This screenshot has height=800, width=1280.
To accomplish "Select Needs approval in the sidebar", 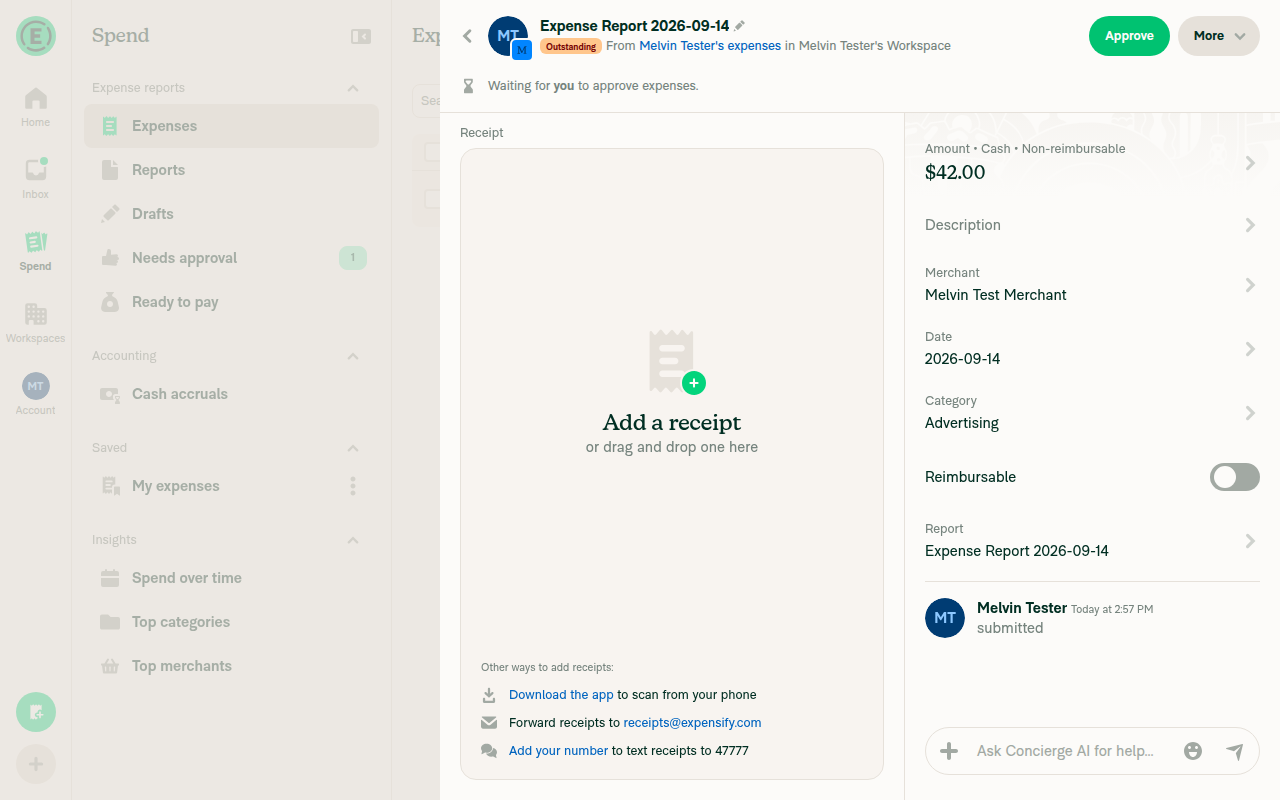I will [231, 258].
